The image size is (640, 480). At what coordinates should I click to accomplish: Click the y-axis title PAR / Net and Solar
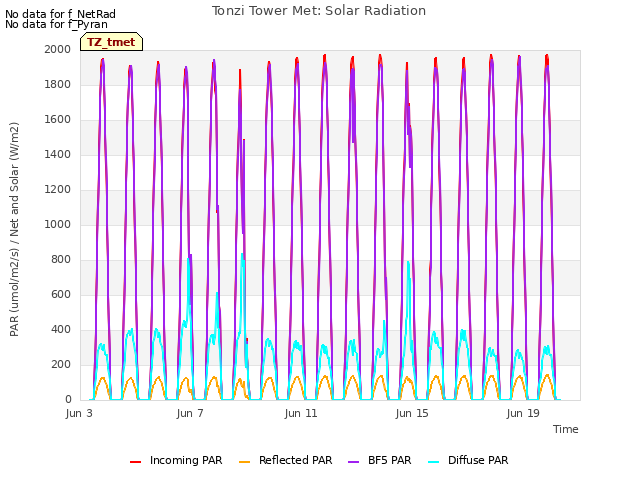coord(14,229)
